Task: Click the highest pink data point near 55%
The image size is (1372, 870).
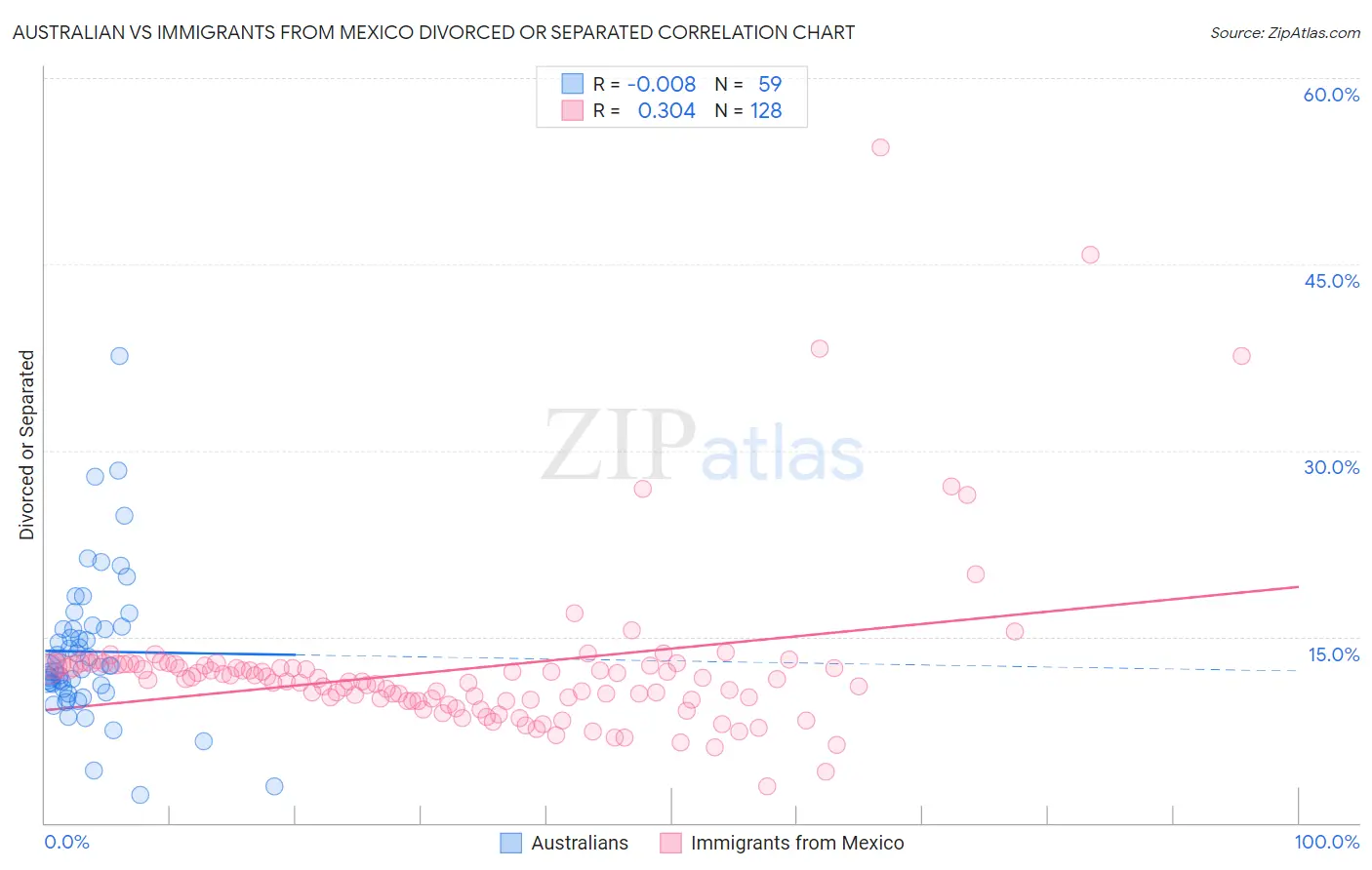Action: pyautogui.click(x=880, y=147)
